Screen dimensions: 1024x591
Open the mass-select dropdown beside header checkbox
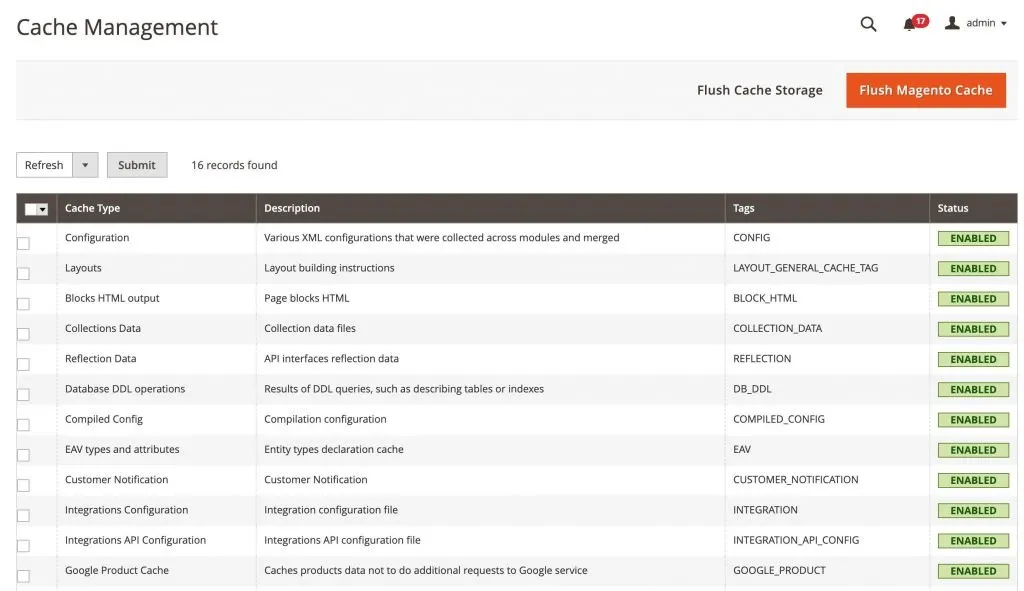pos(44,208)
